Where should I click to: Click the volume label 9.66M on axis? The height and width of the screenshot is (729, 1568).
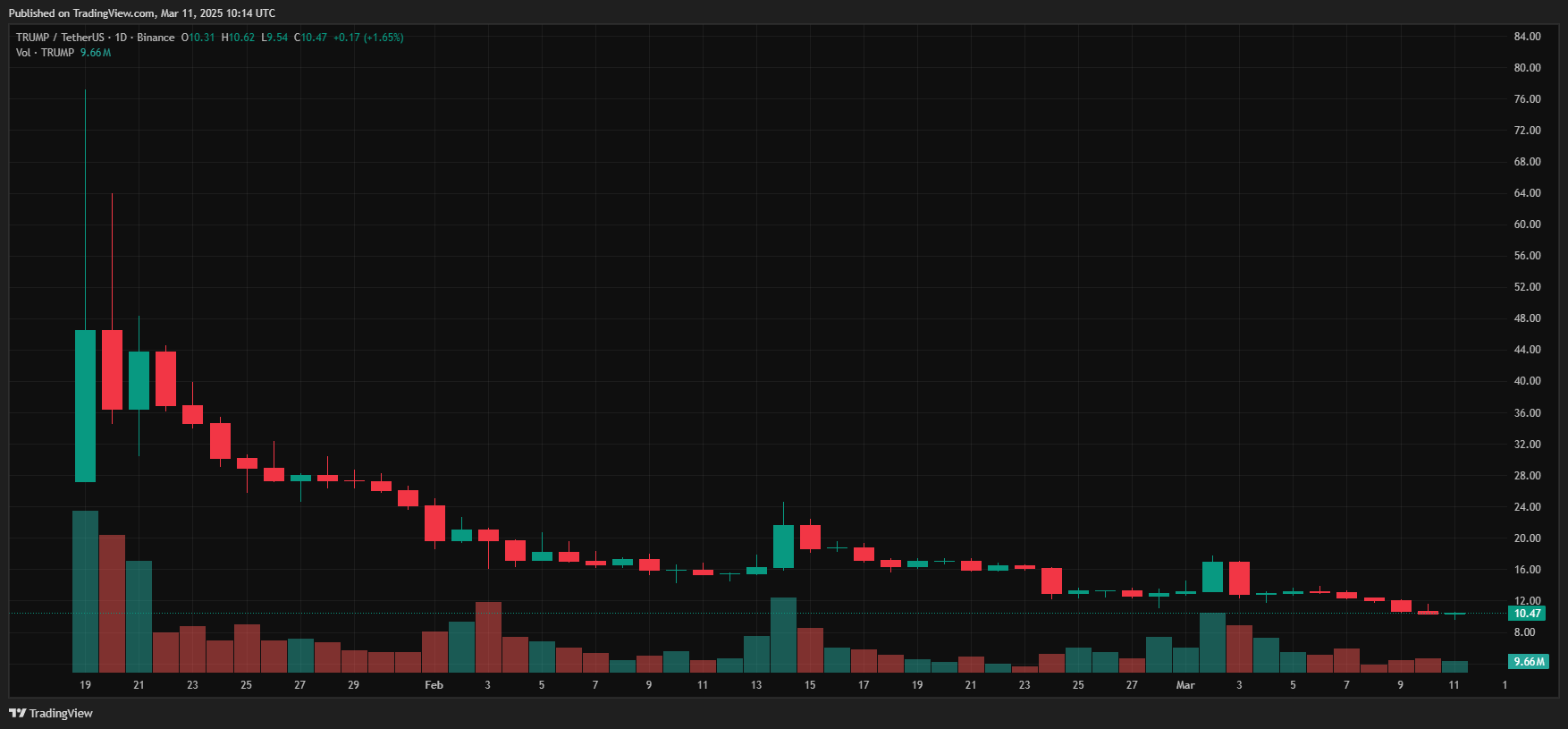[x=1528, y=662]
